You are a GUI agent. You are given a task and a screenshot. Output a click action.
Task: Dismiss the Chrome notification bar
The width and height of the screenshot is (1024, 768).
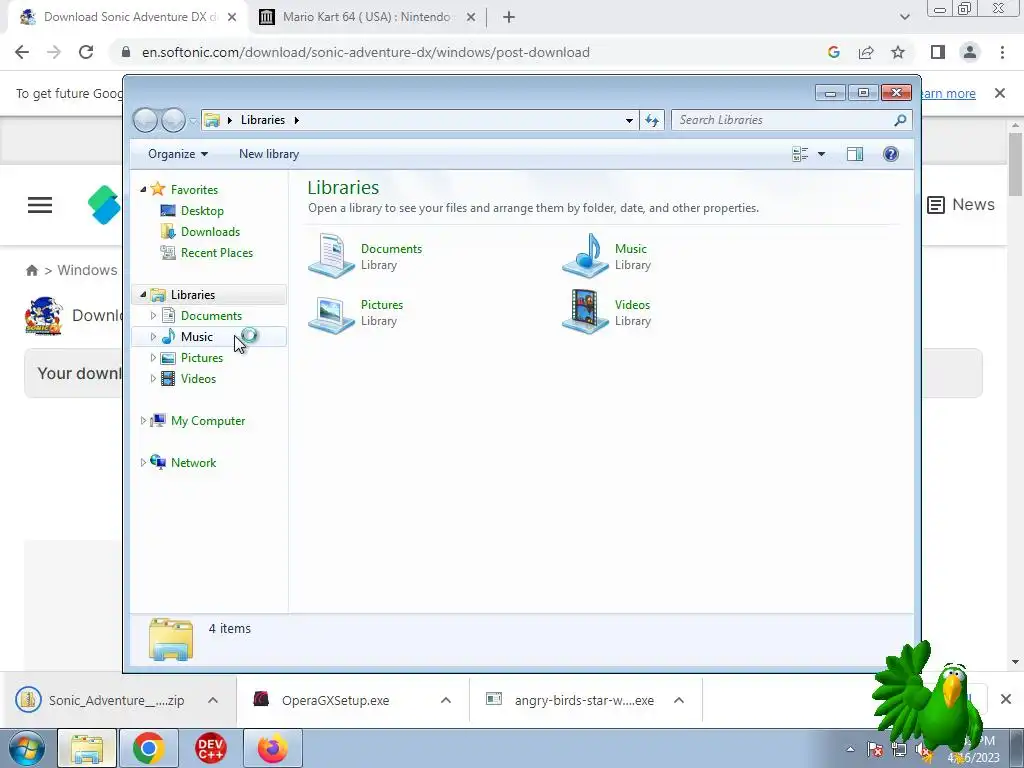[1000, 93]
